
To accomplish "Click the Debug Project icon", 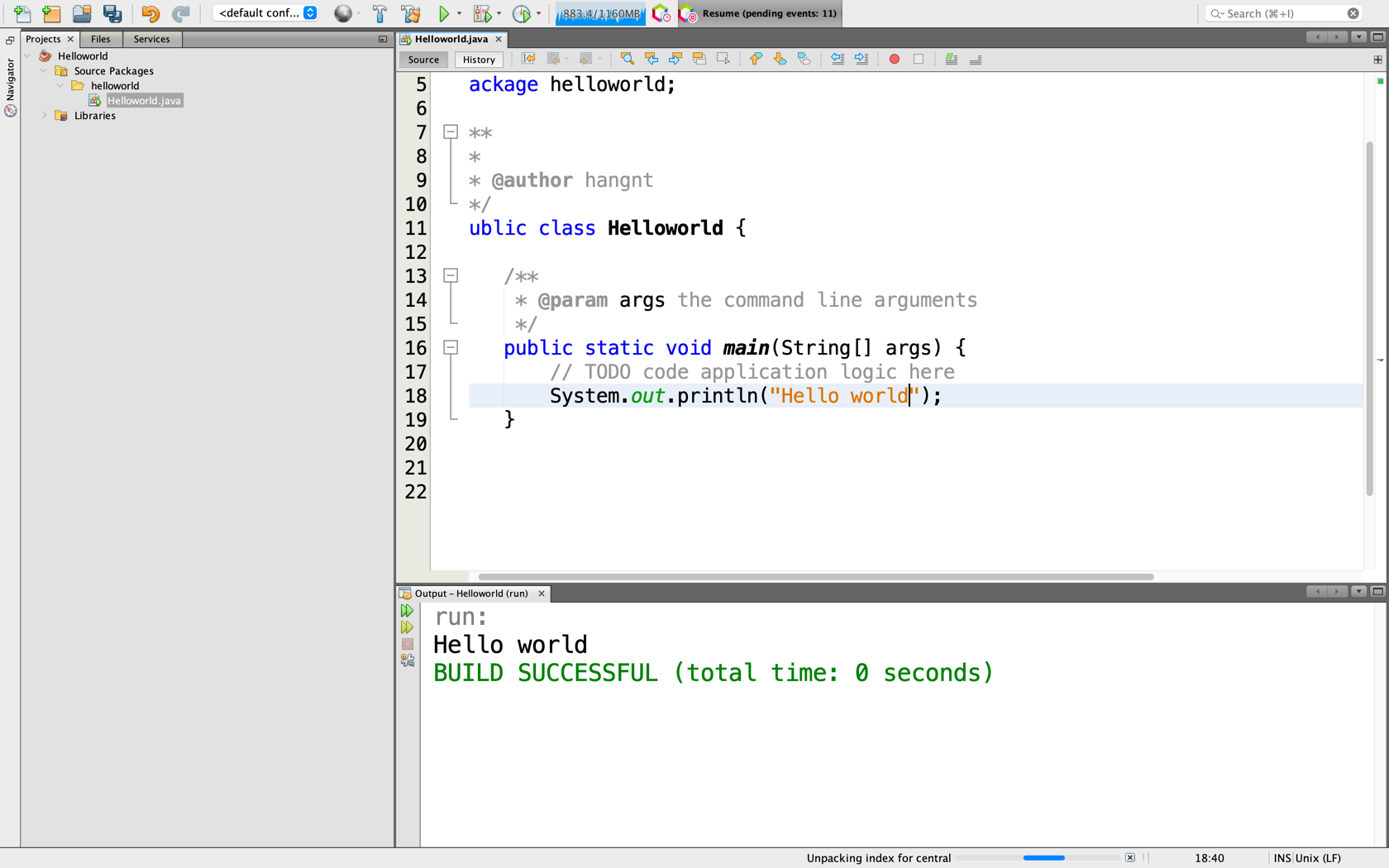I will tap(482, 13).
